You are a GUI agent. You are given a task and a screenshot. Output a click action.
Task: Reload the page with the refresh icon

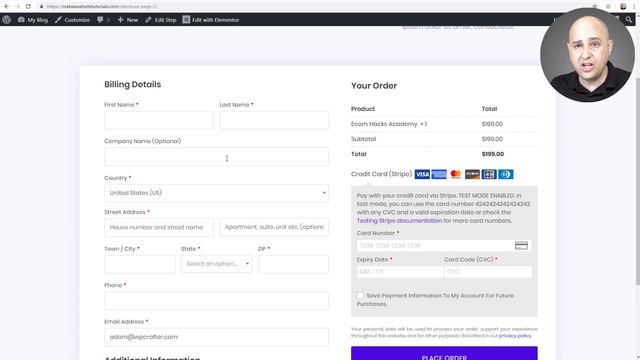pyautogui.click(x=28, y=7)
